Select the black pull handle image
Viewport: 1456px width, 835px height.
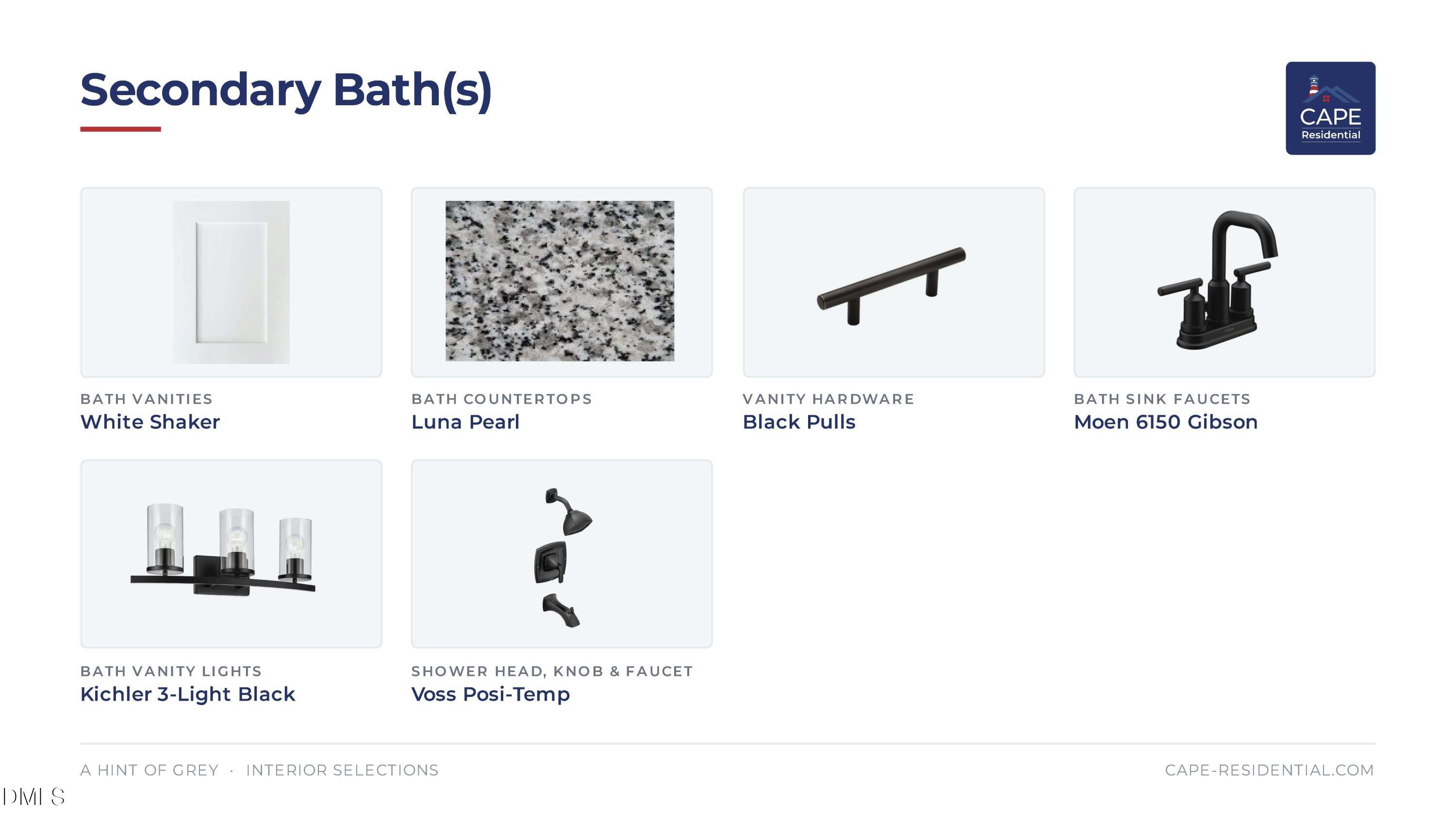[892, 286]
